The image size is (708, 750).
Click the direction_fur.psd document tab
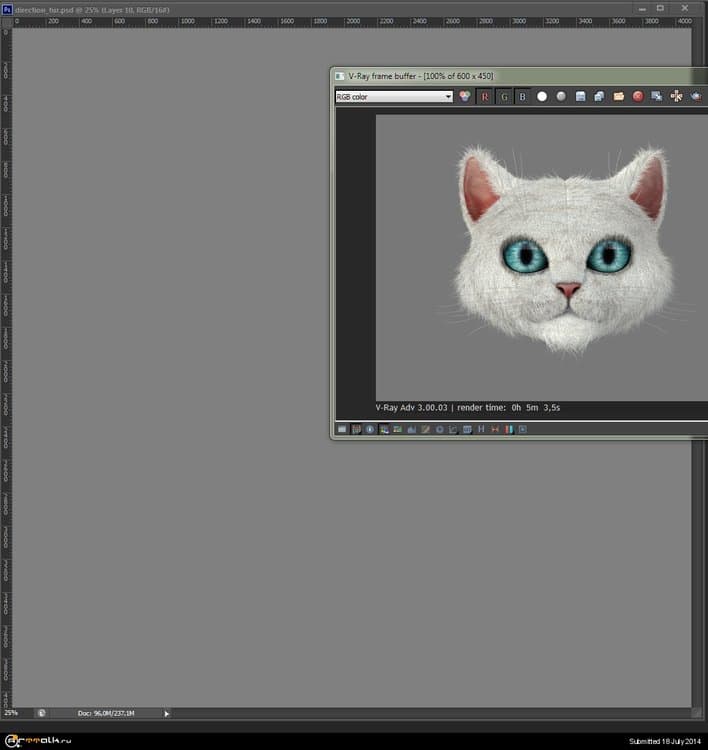[90, 9]
